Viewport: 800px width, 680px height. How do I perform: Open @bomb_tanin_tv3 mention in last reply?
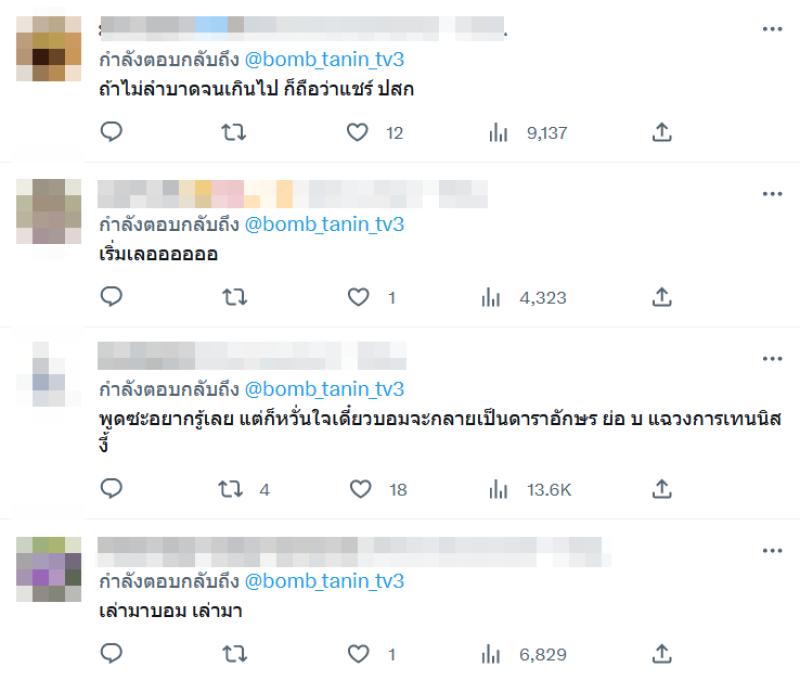click(324, 581)
